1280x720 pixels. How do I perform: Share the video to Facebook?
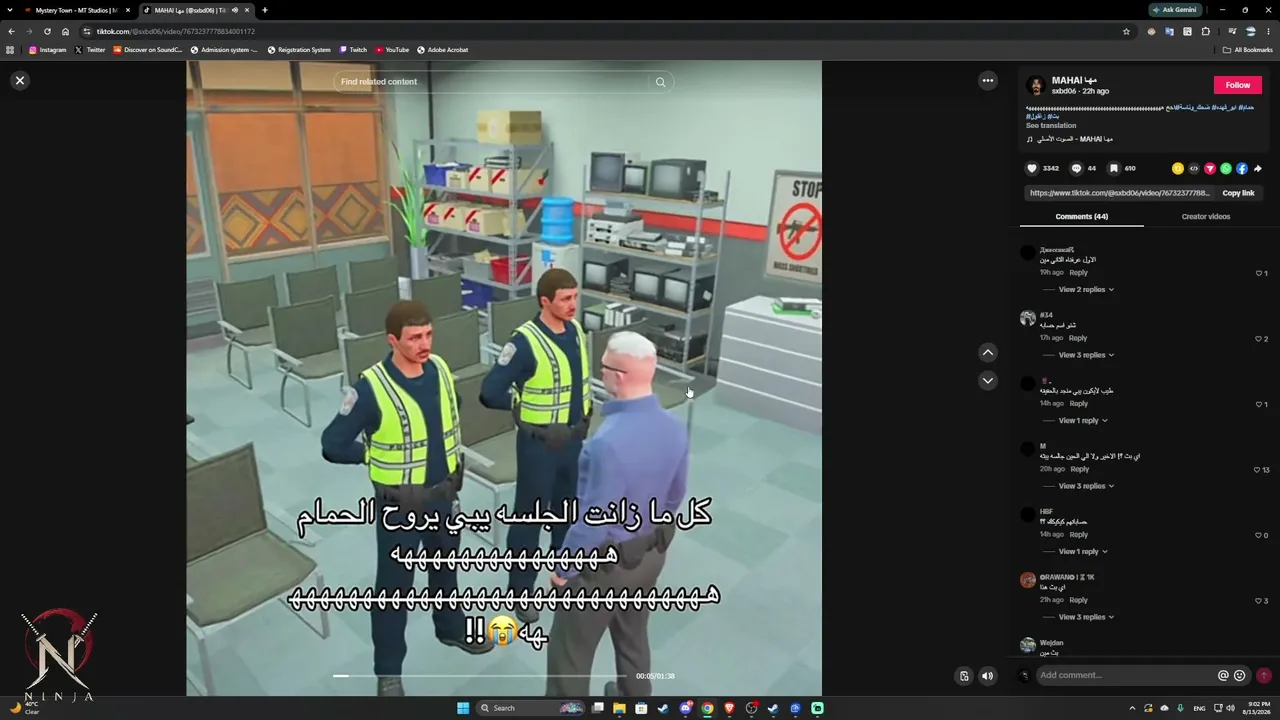click(x=1242, y=168)
